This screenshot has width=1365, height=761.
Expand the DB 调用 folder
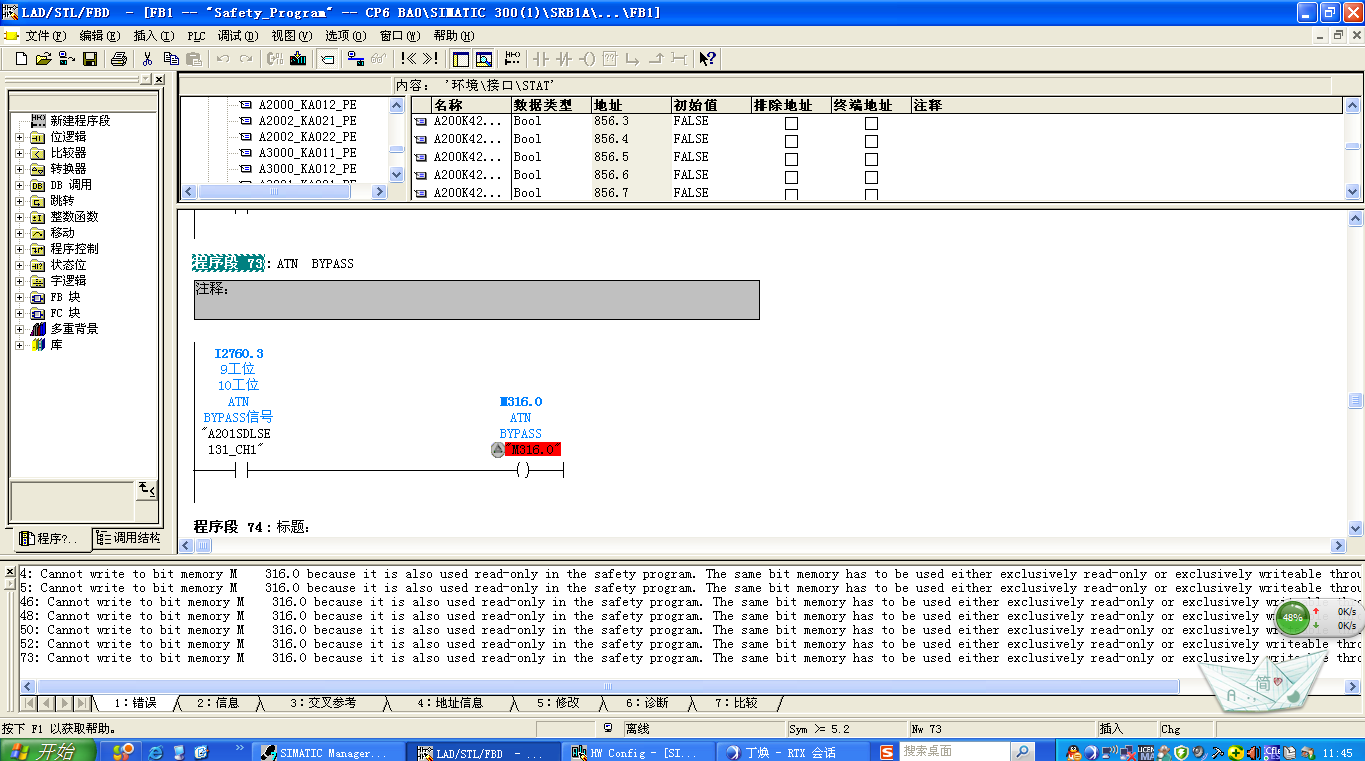click(20, 185)
